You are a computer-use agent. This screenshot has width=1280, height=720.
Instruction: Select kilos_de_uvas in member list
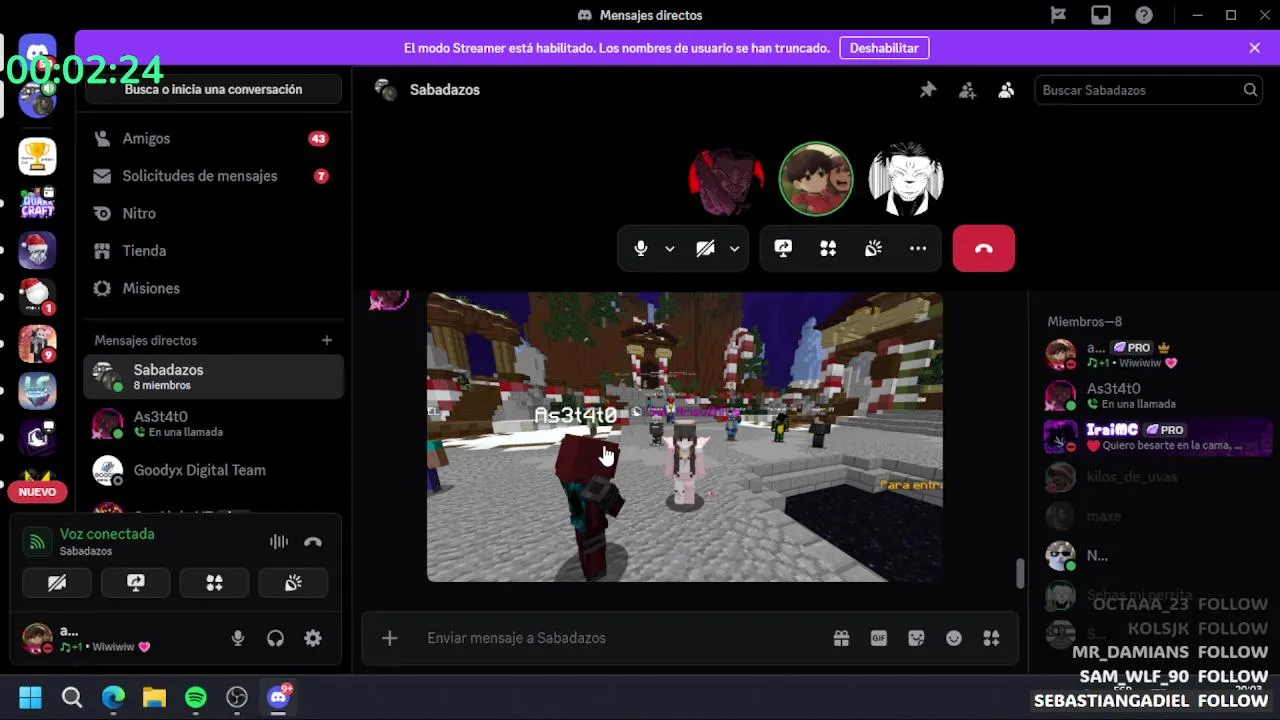click(1156, 477)
